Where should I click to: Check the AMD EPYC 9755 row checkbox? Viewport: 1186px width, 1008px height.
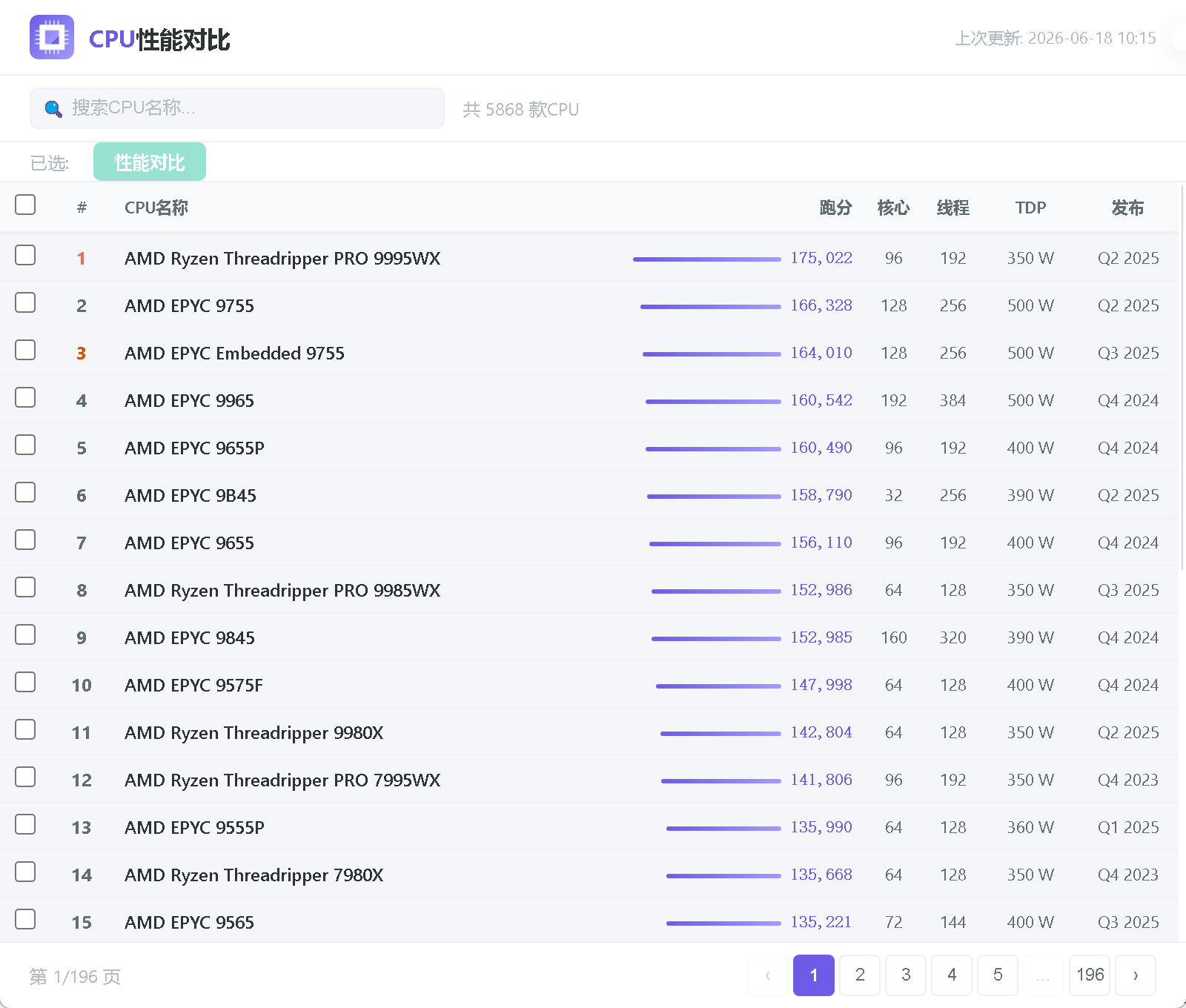(x=25, y=302)
